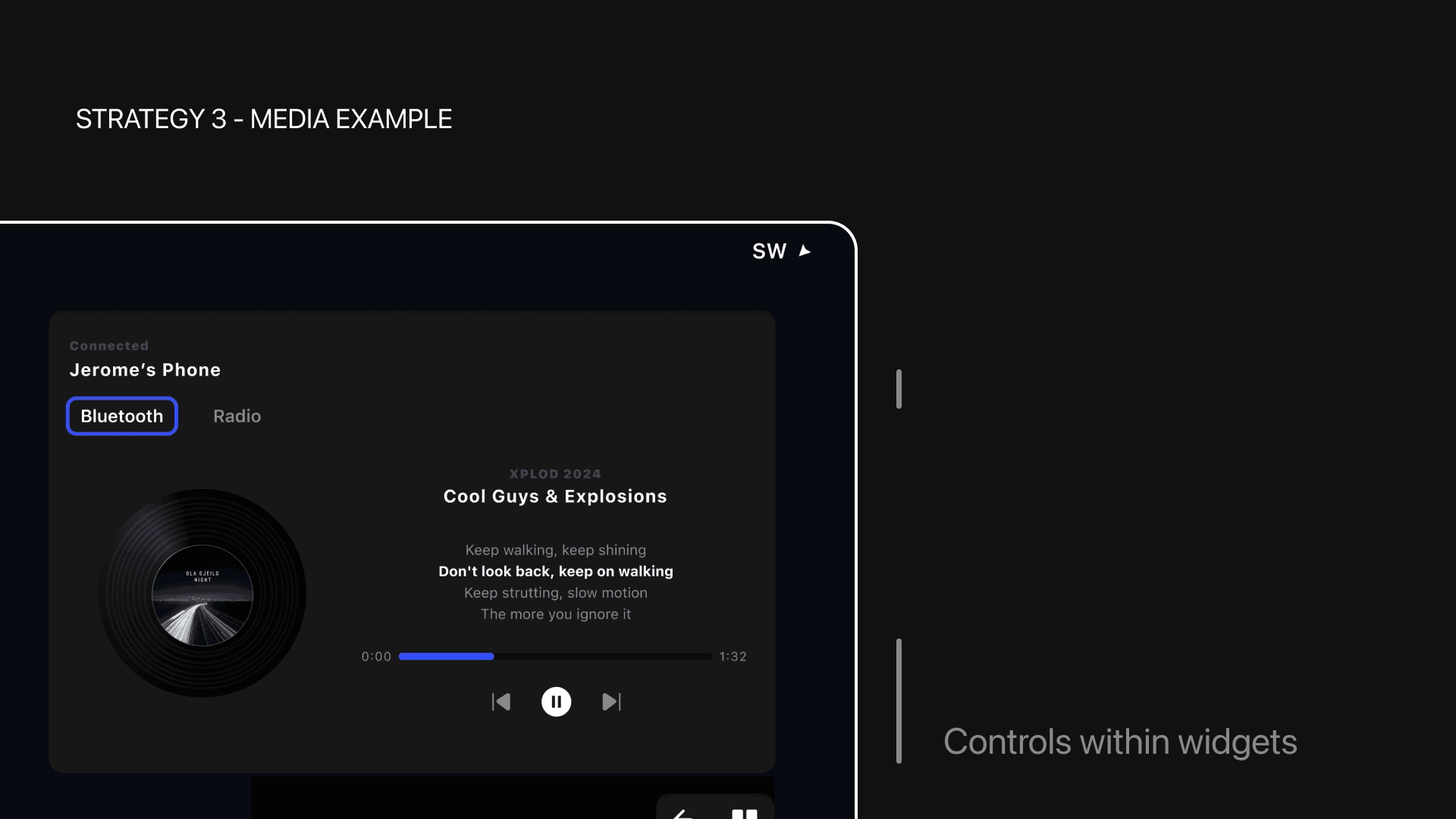Tap lyric line 'Keep strutting, slow motion'

point(555,593)
